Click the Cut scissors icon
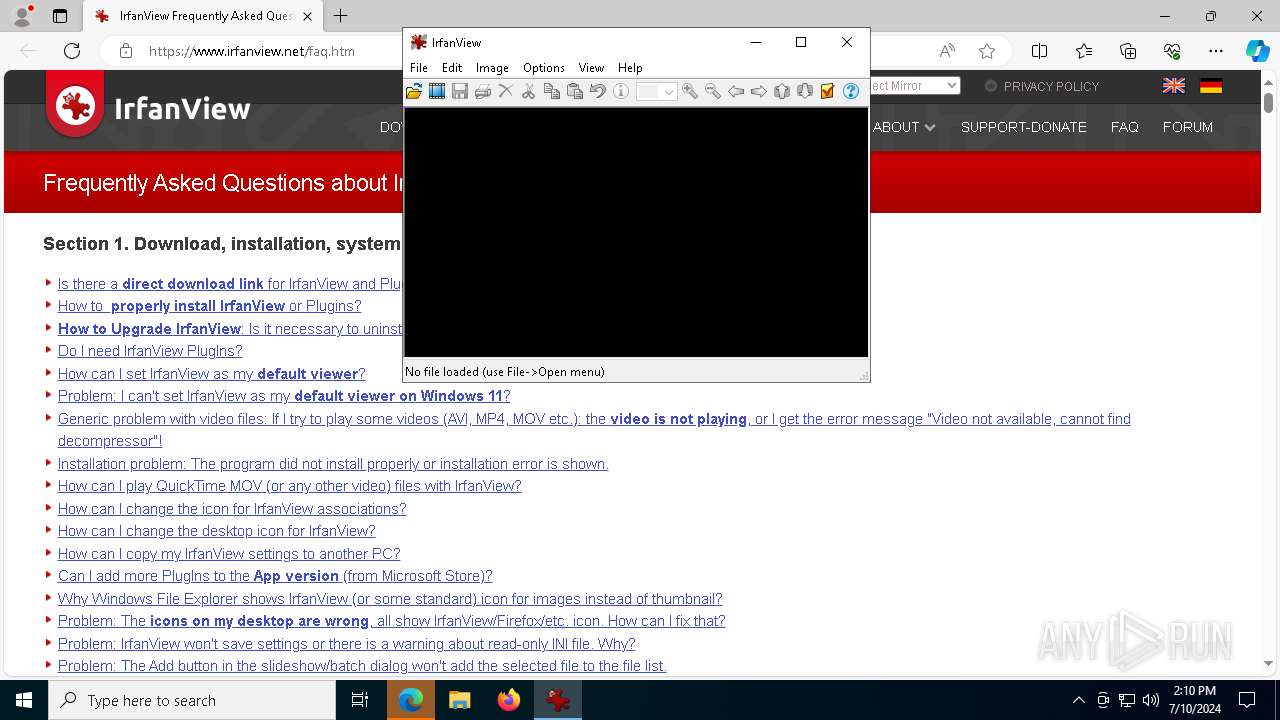Screen dimensions: 1280x720 coord(529,91)
